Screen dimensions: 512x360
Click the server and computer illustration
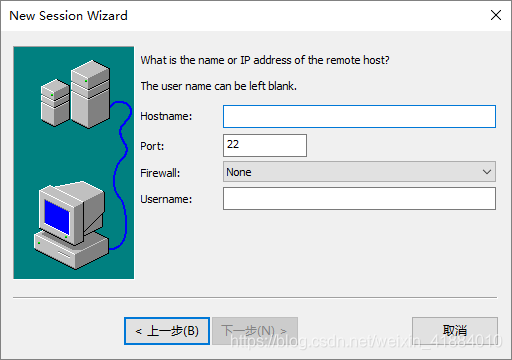point(74,163)
